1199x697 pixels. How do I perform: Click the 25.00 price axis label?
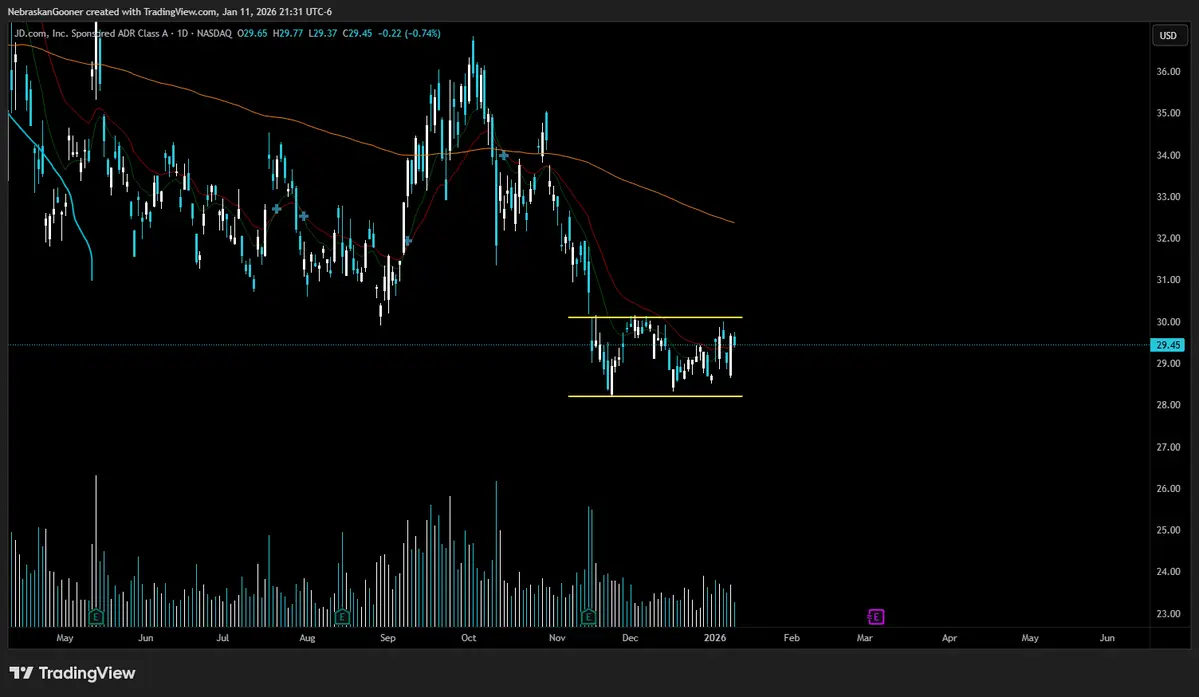1168,530
